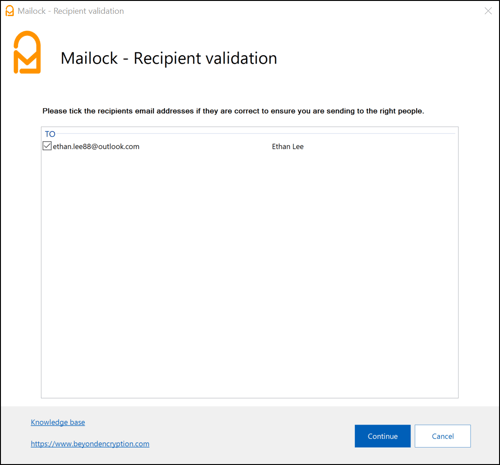500x465 pixels.
Task: Open the https://www.beyondencryption.com link
Action: click(90, 444)
